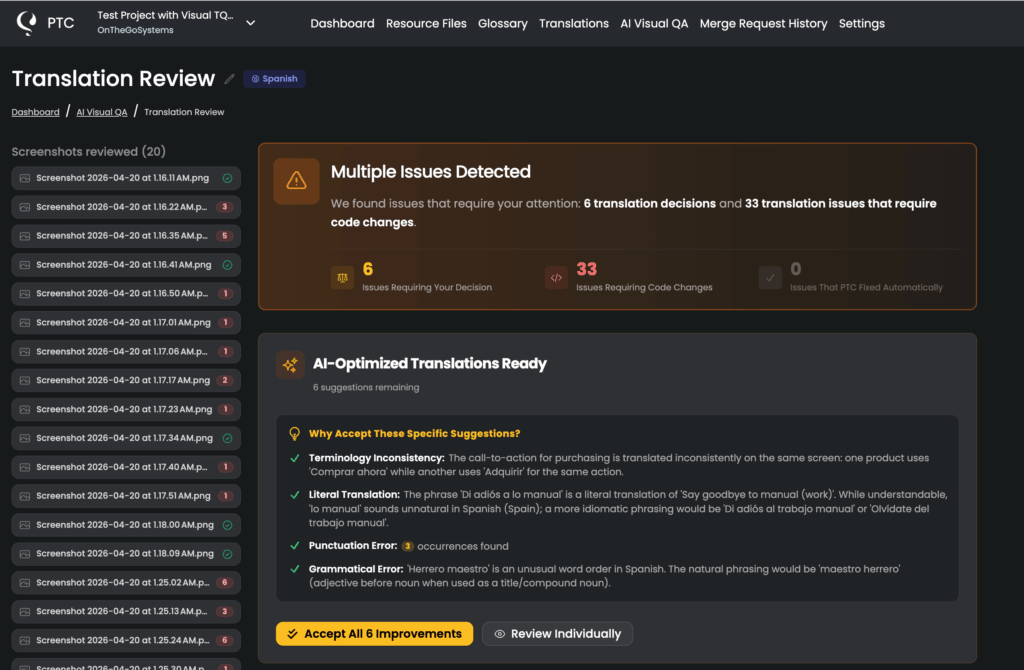Open the project selector dropdown chevron

[x=250, y=23]
